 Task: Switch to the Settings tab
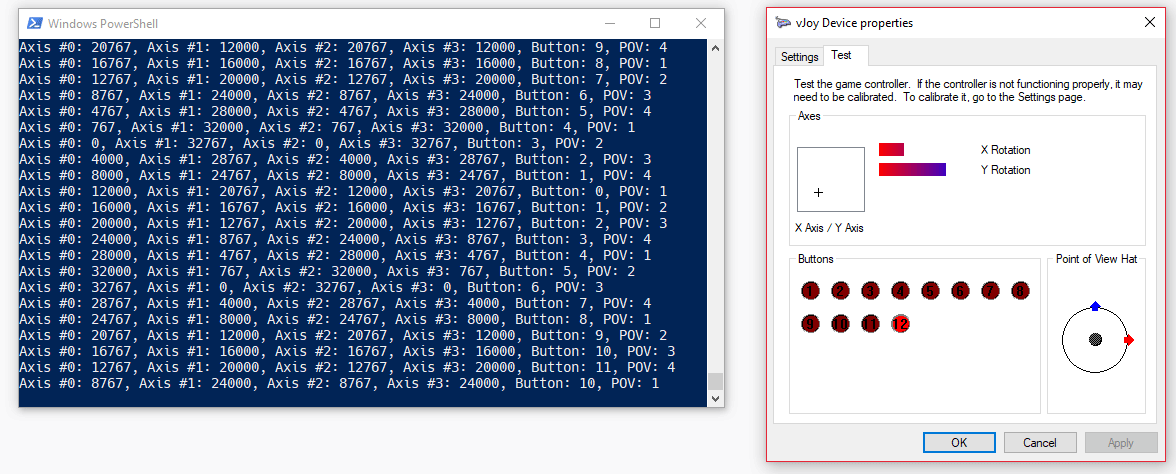[800, 56]
